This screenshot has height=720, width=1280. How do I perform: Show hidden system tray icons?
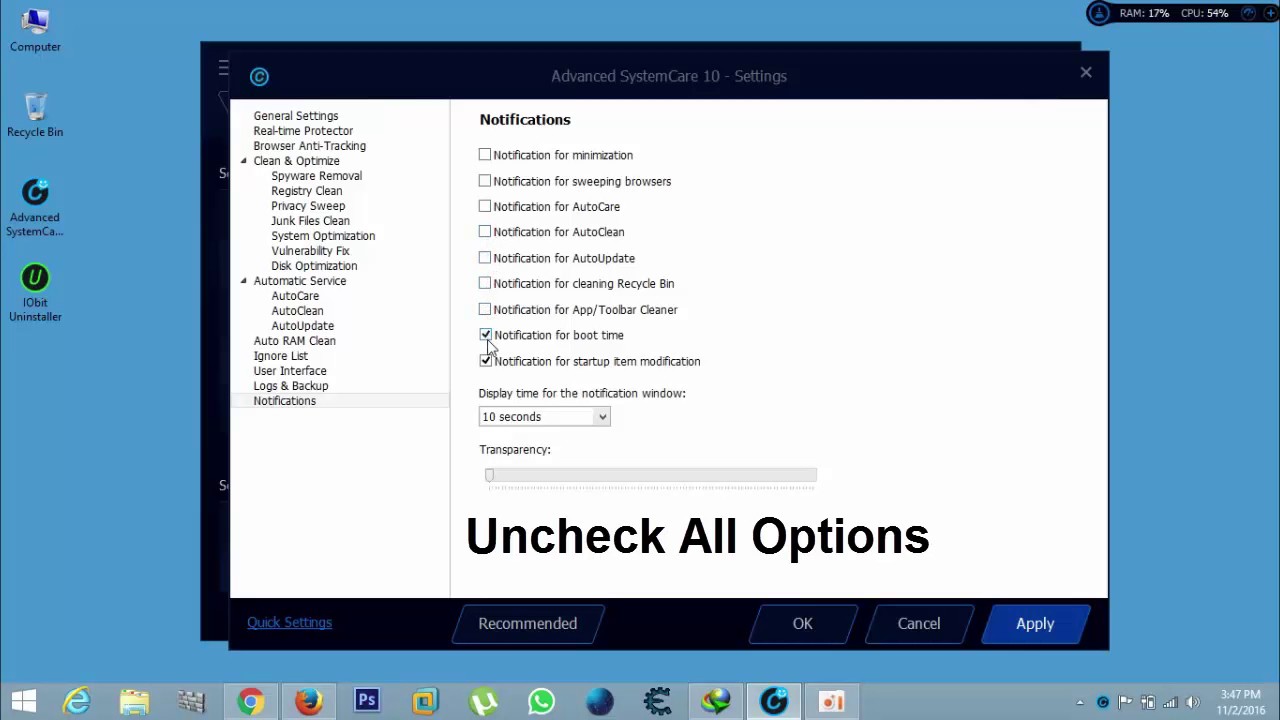pyautogui.click(x=1080, y=703)
